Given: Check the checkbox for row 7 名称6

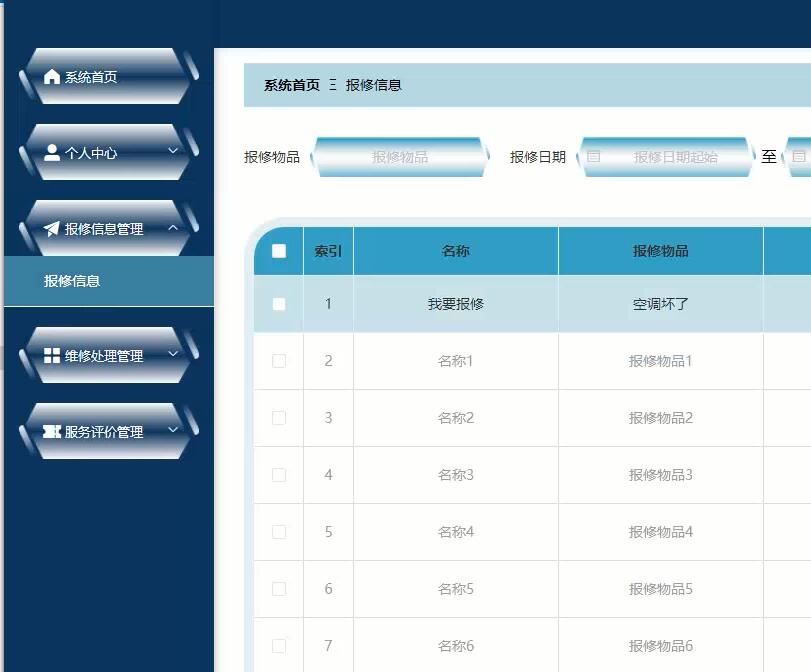Looking at the screenshot, I should (x=279, y=645).
